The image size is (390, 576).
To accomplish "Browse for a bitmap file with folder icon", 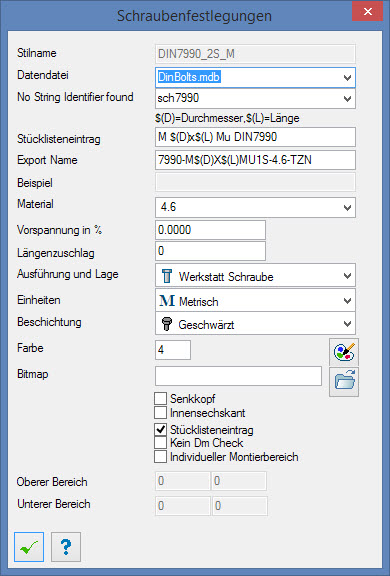I will point(344,382).
